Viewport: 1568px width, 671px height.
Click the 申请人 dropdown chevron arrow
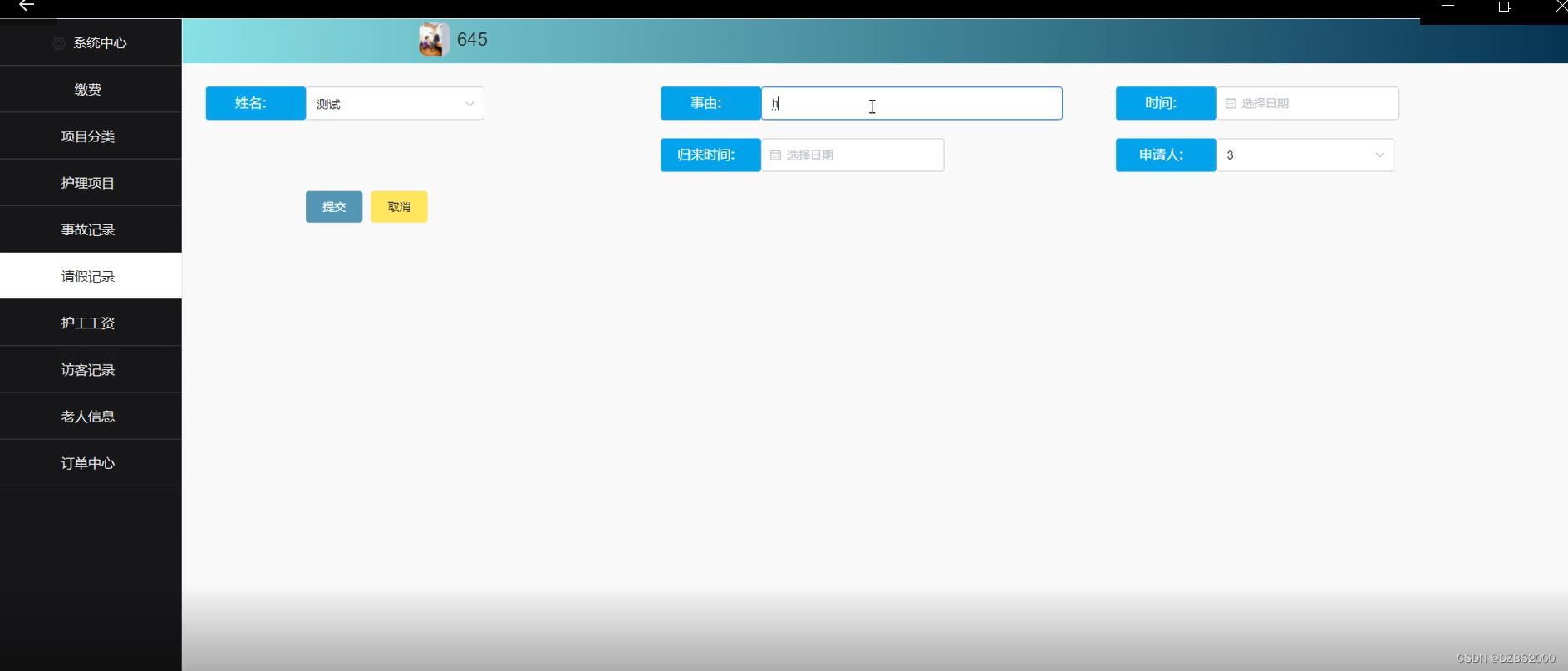tap(1379, 155)
